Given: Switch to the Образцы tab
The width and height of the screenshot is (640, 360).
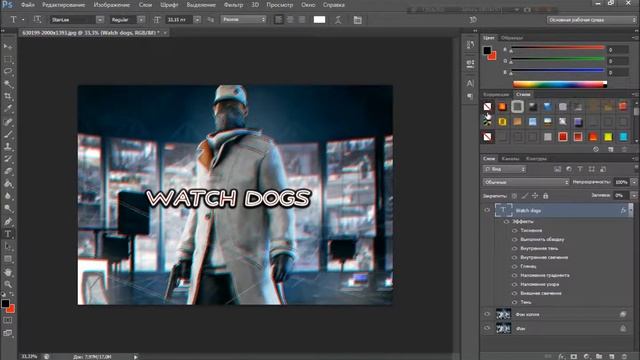Looking at the screenshot, I should pos(512,38).
